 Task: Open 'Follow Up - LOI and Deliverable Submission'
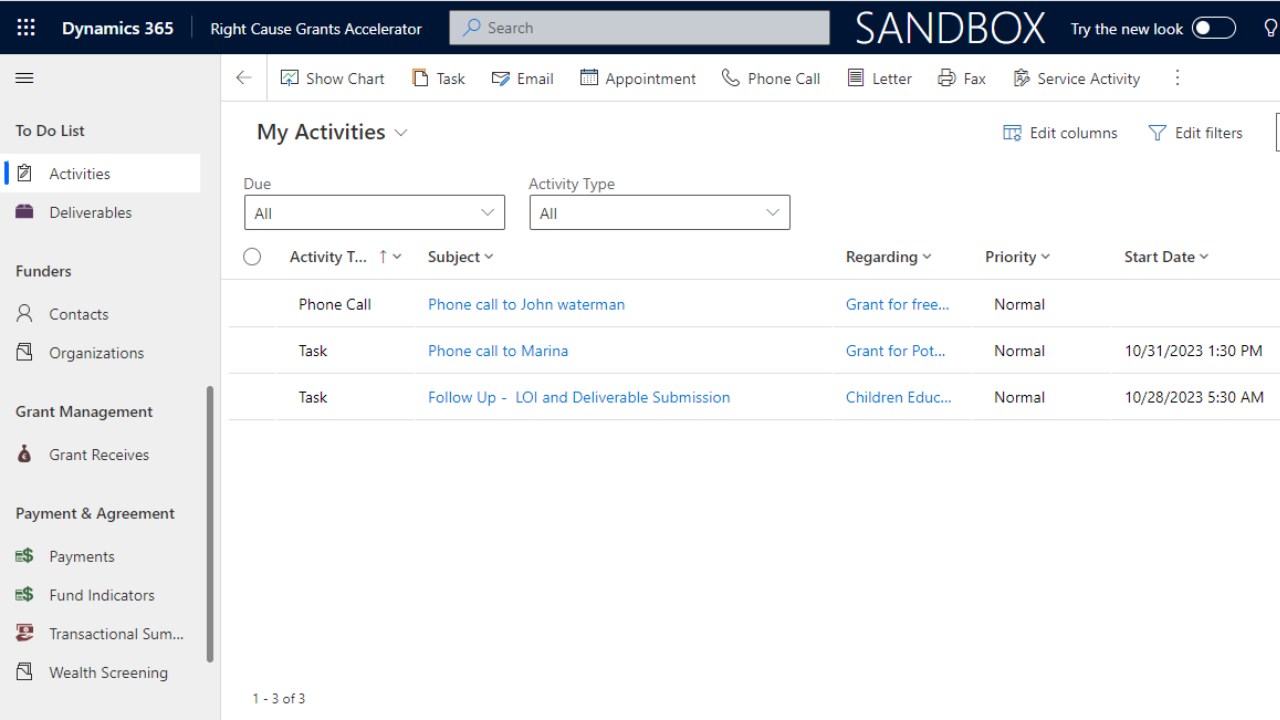click(579, 397)
